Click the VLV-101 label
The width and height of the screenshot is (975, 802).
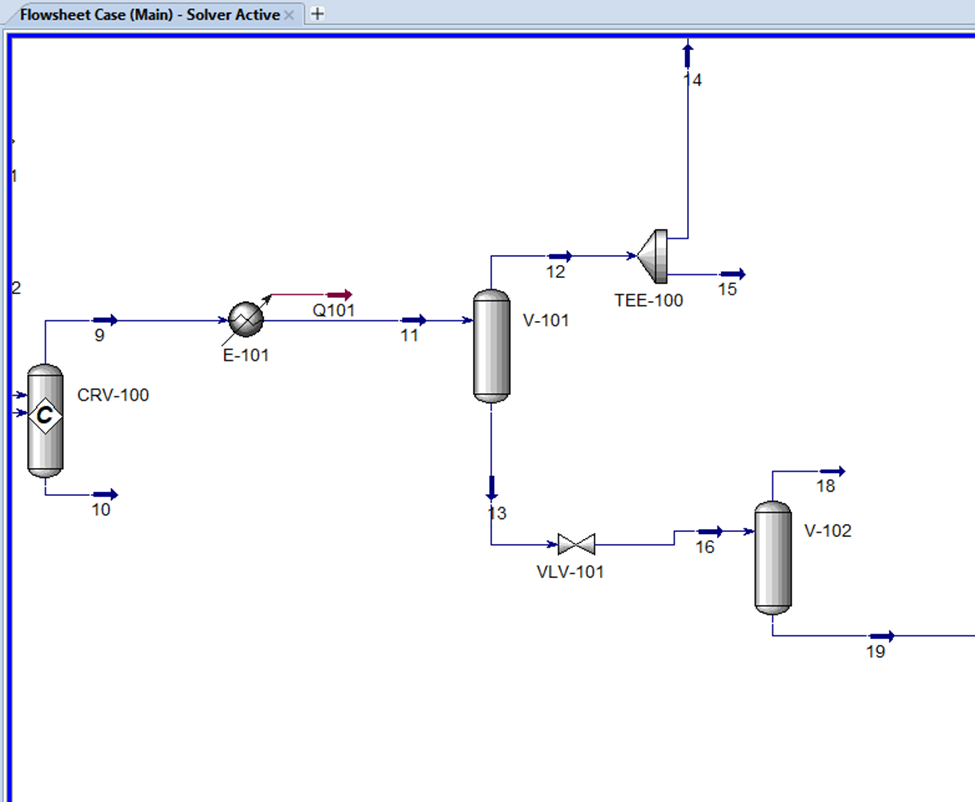tap(570, 572)
